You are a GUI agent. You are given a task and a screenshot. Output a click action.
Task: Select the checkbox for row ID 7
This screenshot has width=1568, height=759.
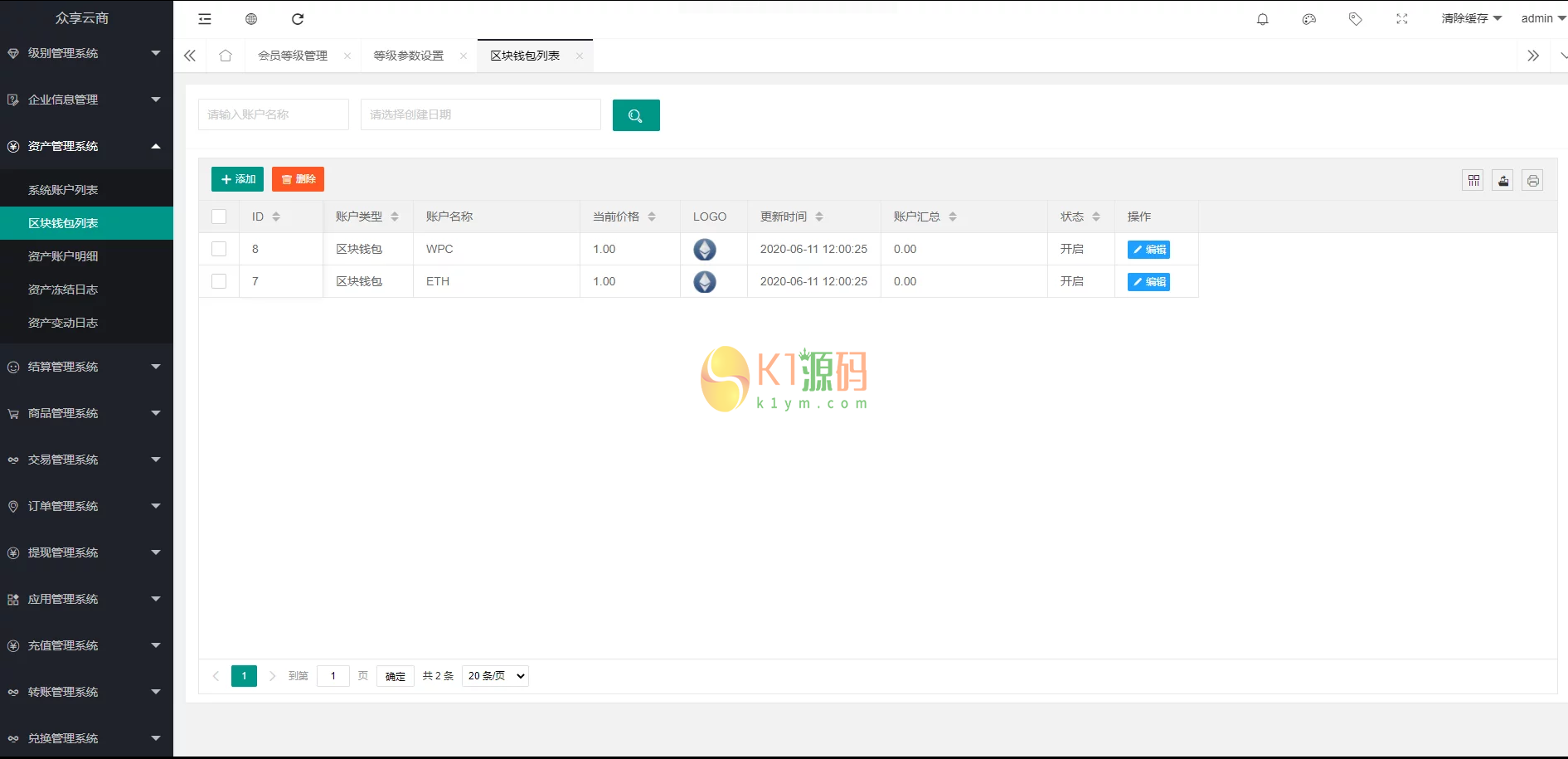pos(219,281)
